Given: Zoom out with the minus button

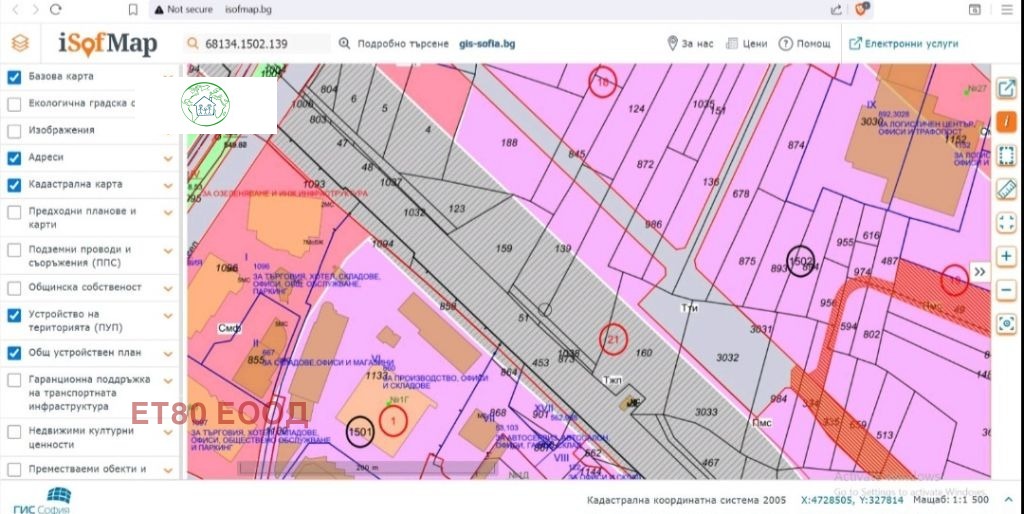Looking at the screenshot, I should click(x=1006, y=290).
